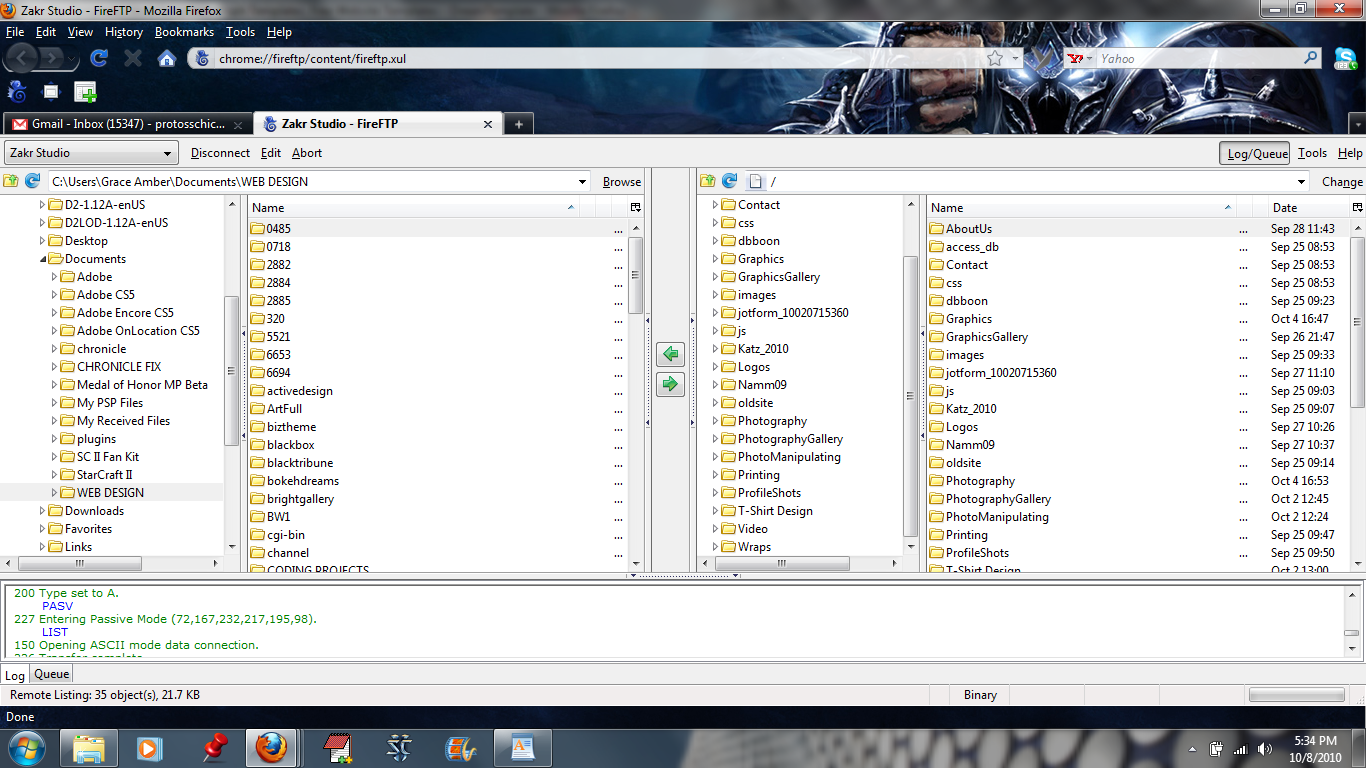1366x768 pixels.
Task: Close the Zakr Studio - FireFTP tab
Action: pos(488,124)
